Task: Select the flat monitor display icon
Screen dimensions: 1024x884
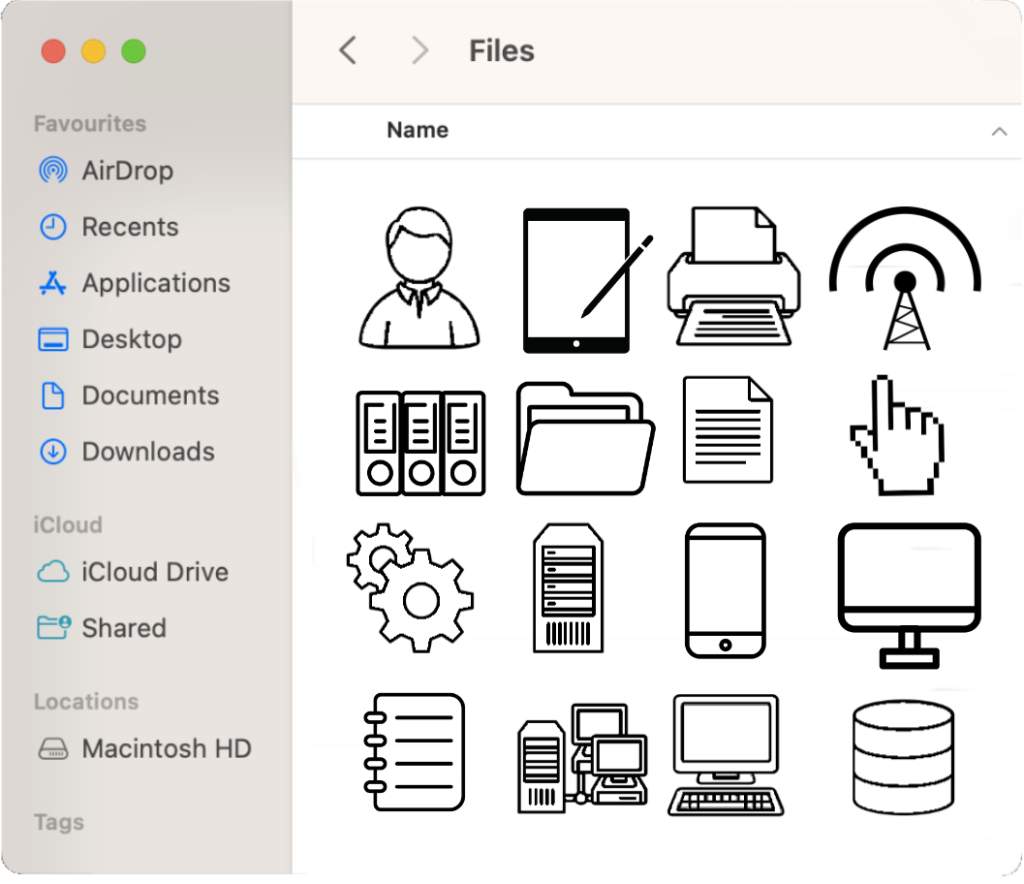Action: (x=909, y=595)
